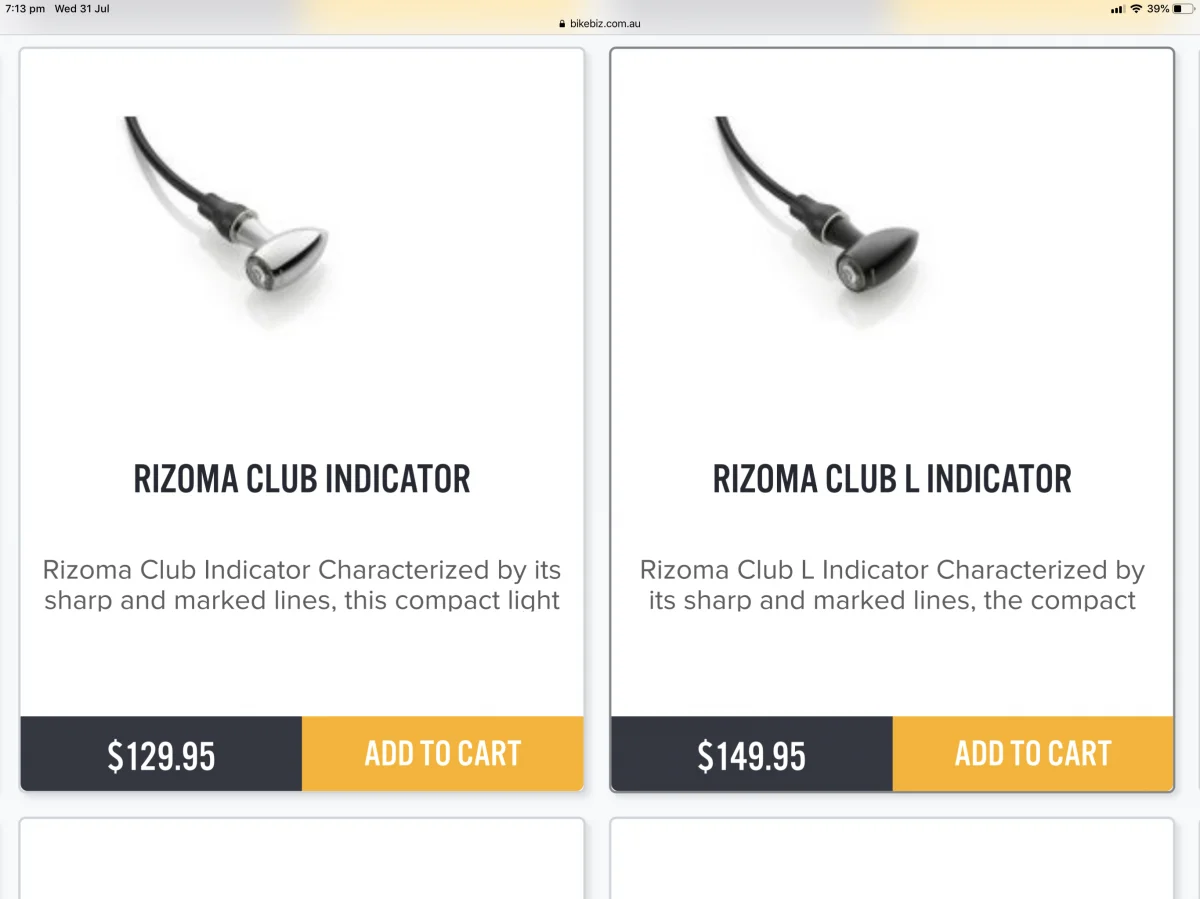The image size is (1200, 899).
Task: Open the Rizoma Club L Indicator title link
Action: click(892, 480)
